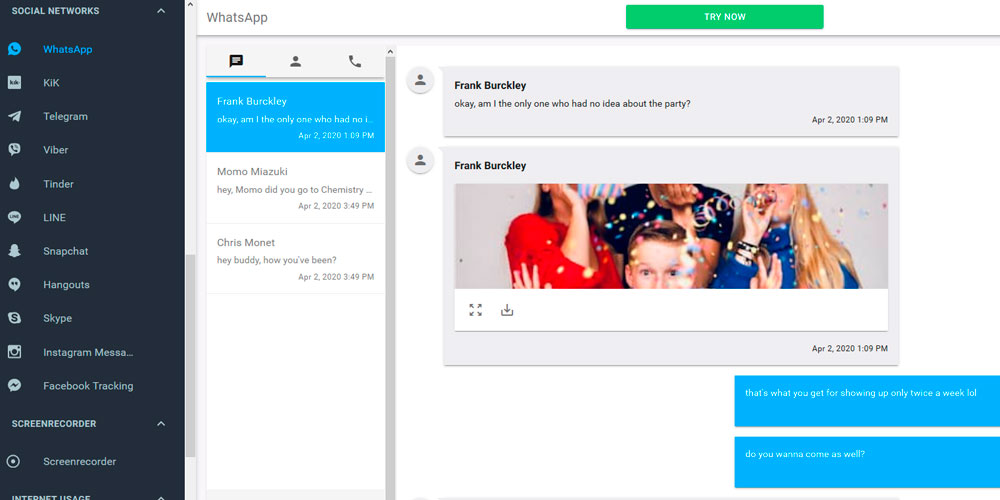Open the Tinder menu label
1000x500 pixels.
tap(59, 184)
